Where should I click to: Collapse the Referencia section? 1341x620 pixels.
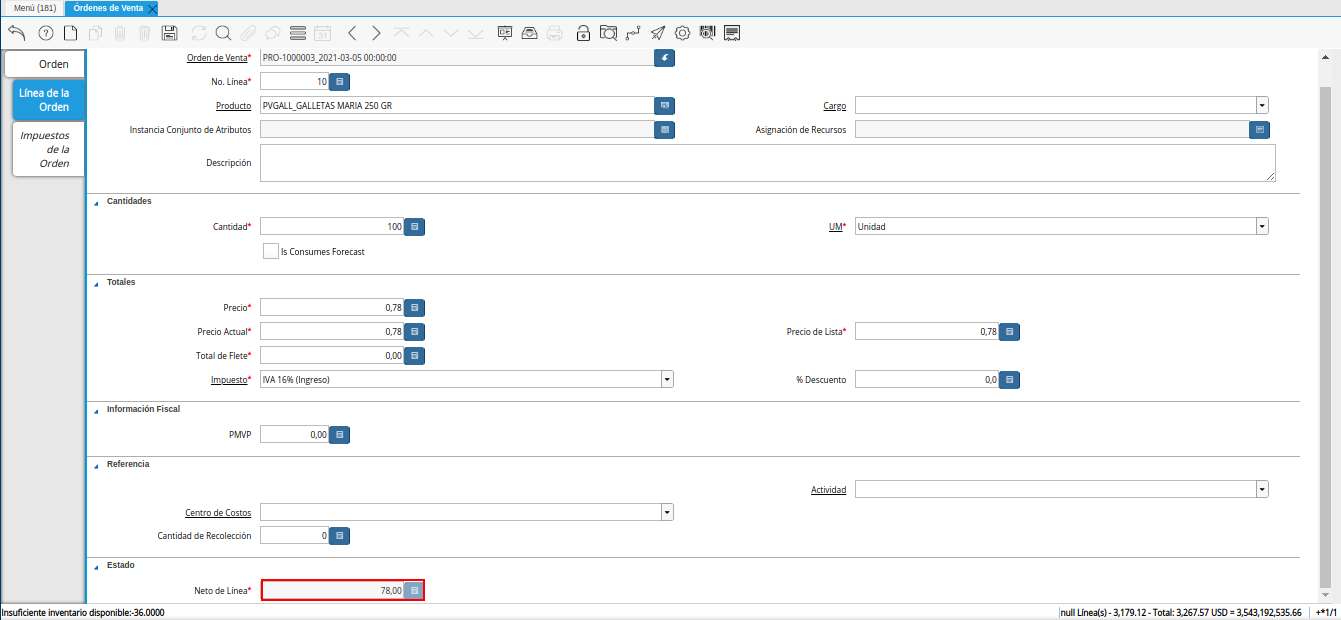coord(97,466)
